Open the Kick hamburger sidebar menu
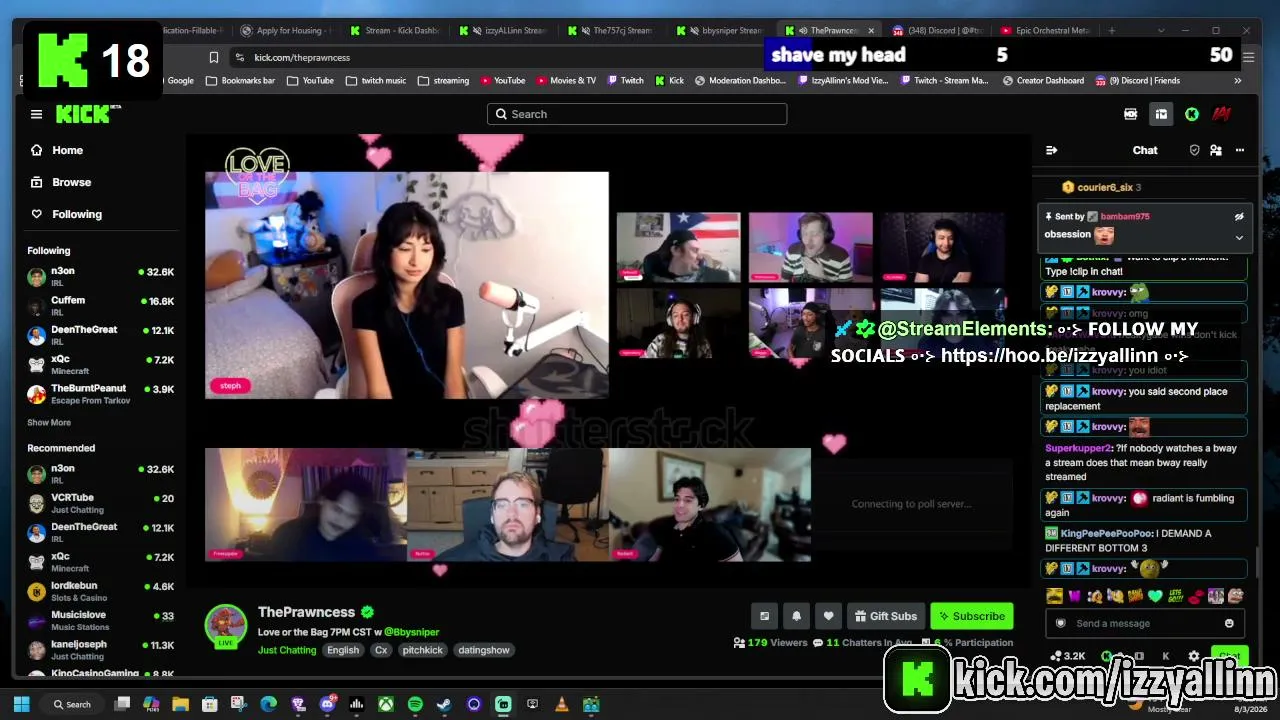Image resolution: width=1280 pixels, height=720 pixels. pyautogui.click(x=36, y=114)
